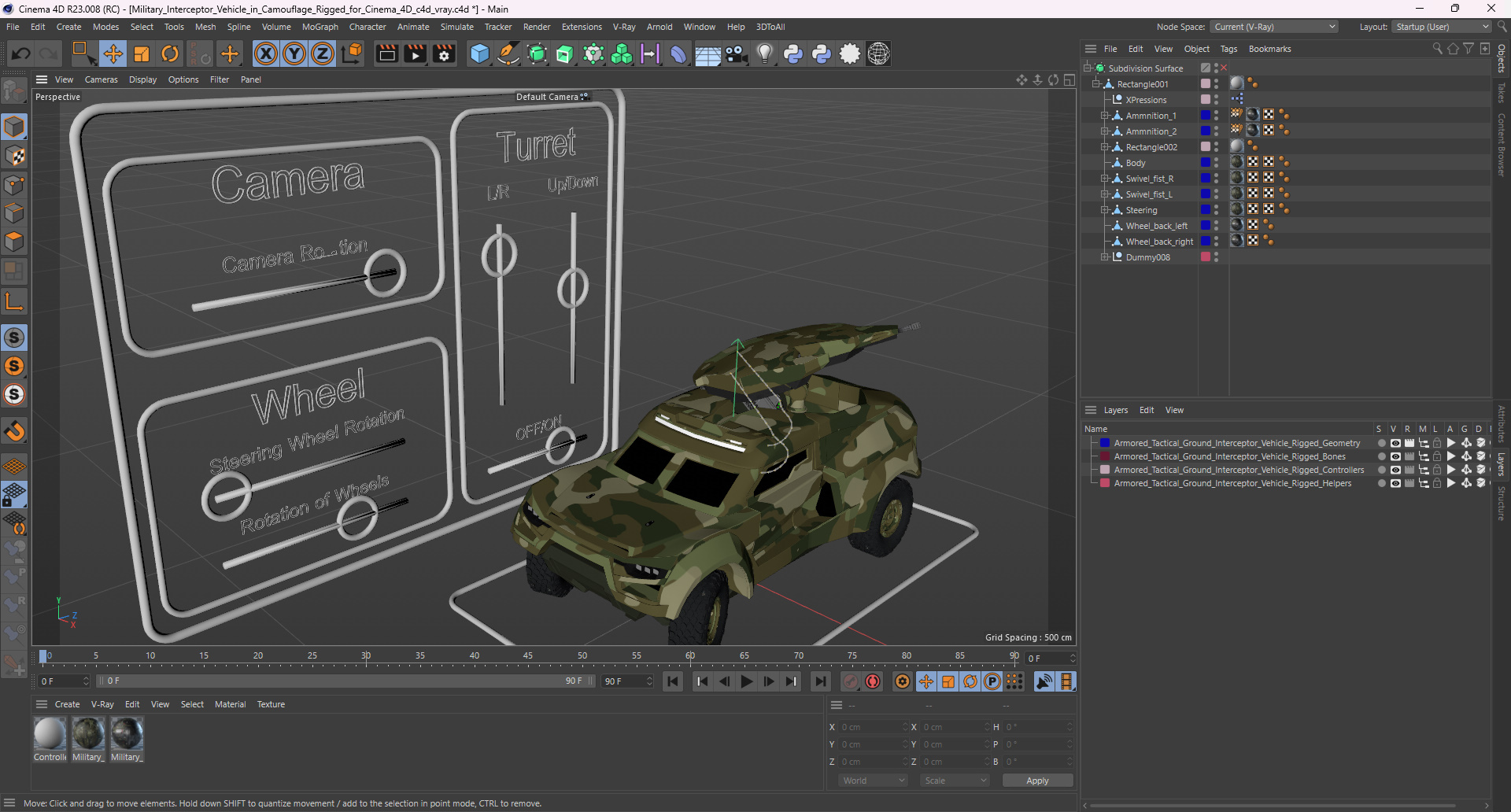
Task: Open the V-Ray menu
Action: pyautogui.click(x=624, y=27)
